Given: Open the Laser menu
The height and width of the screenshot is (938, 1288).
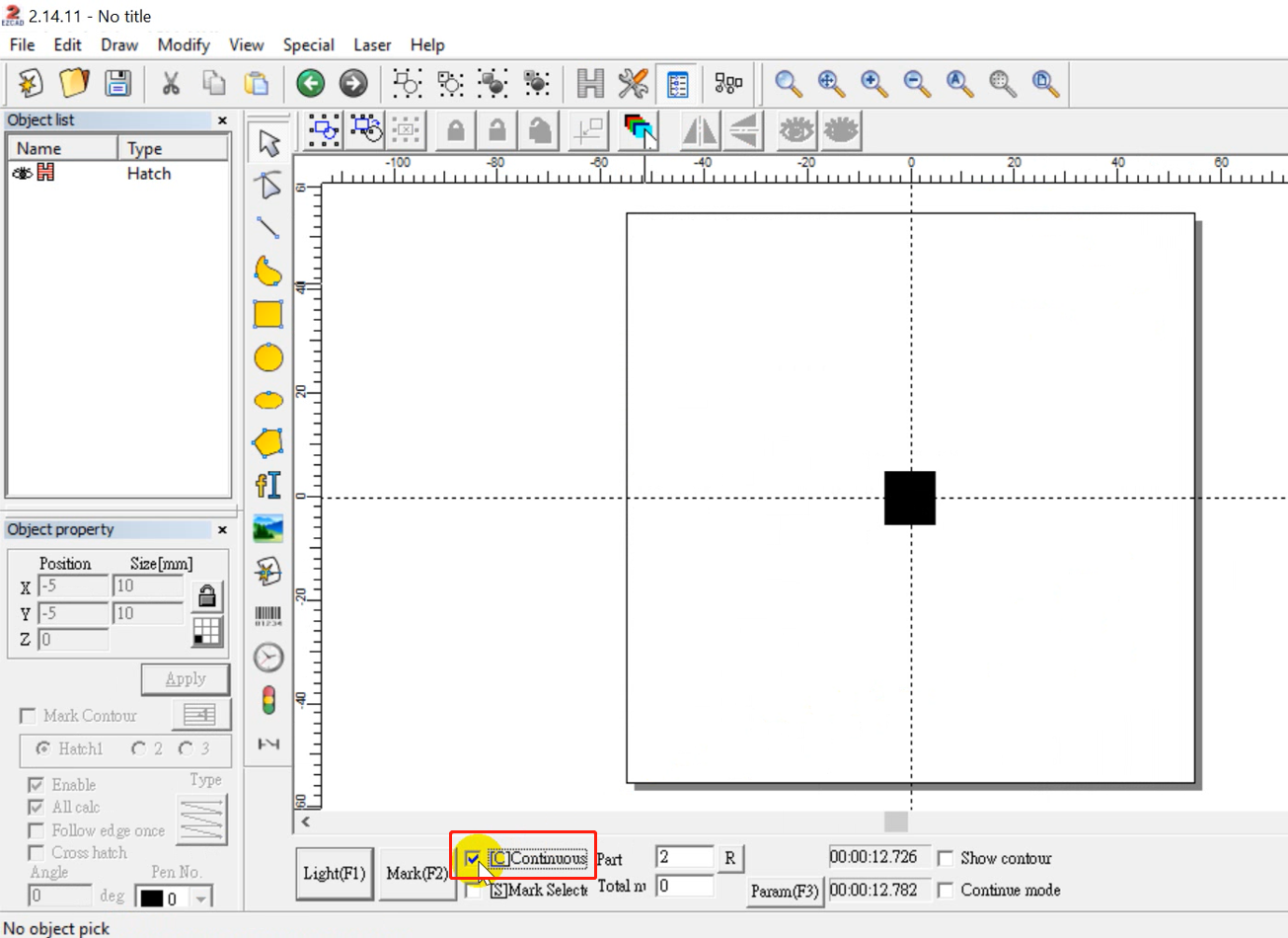Looking at the screenshot, I should [x=372, y=44].
